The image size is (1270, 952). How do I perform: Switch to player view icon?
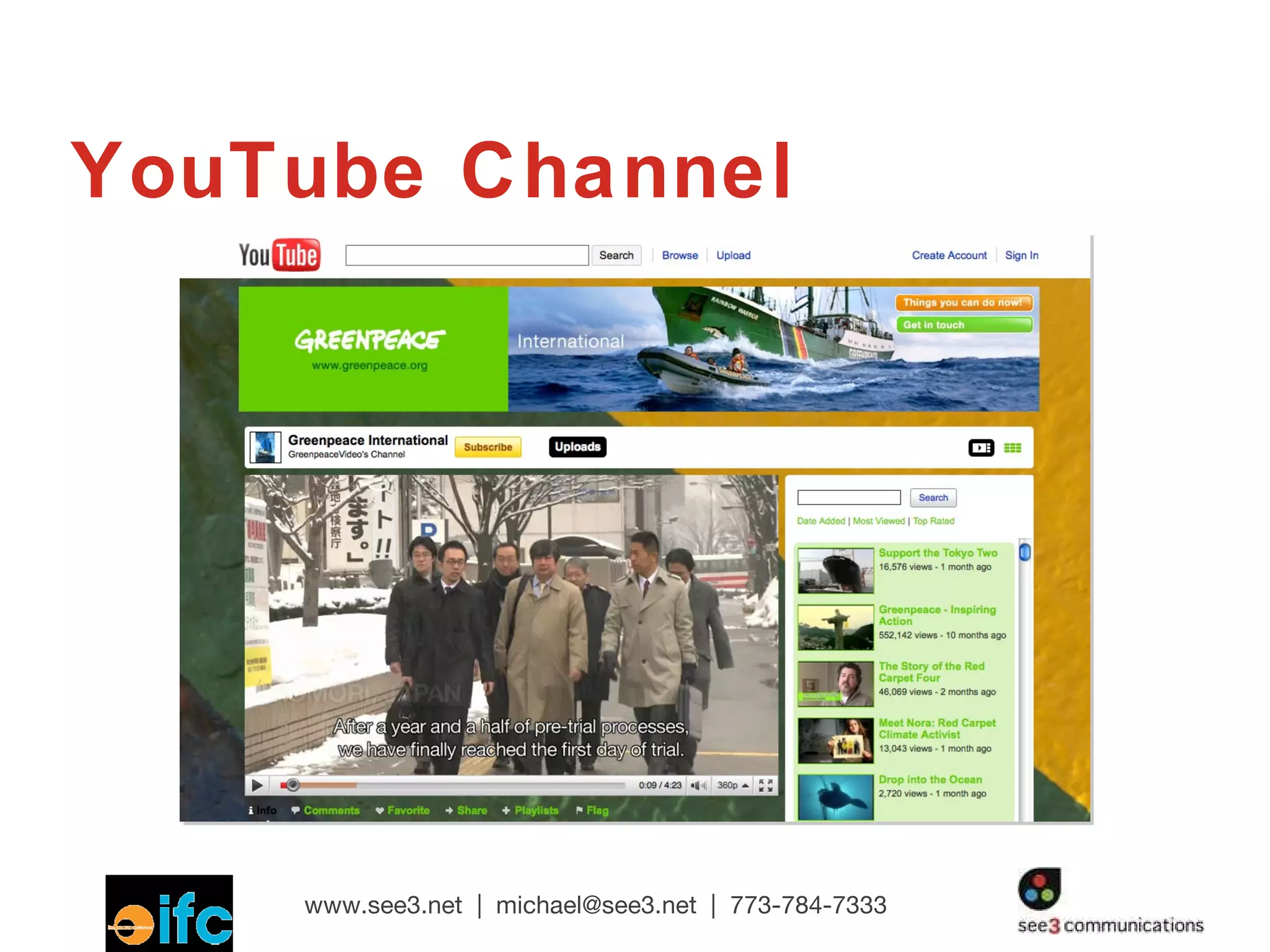click(981, 447)
